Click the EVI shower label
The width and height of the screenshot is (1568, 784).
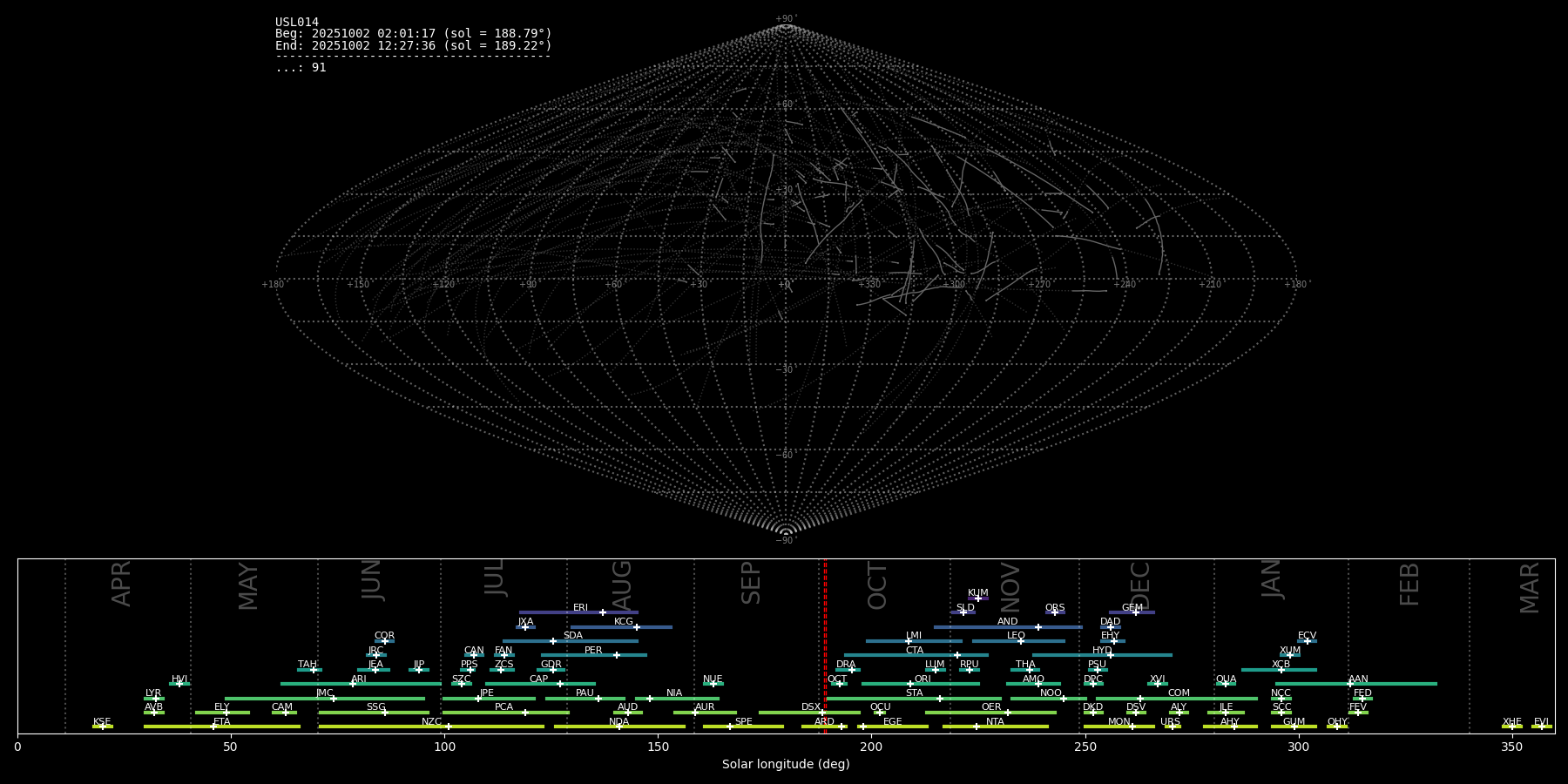(x=1541, y=722)
